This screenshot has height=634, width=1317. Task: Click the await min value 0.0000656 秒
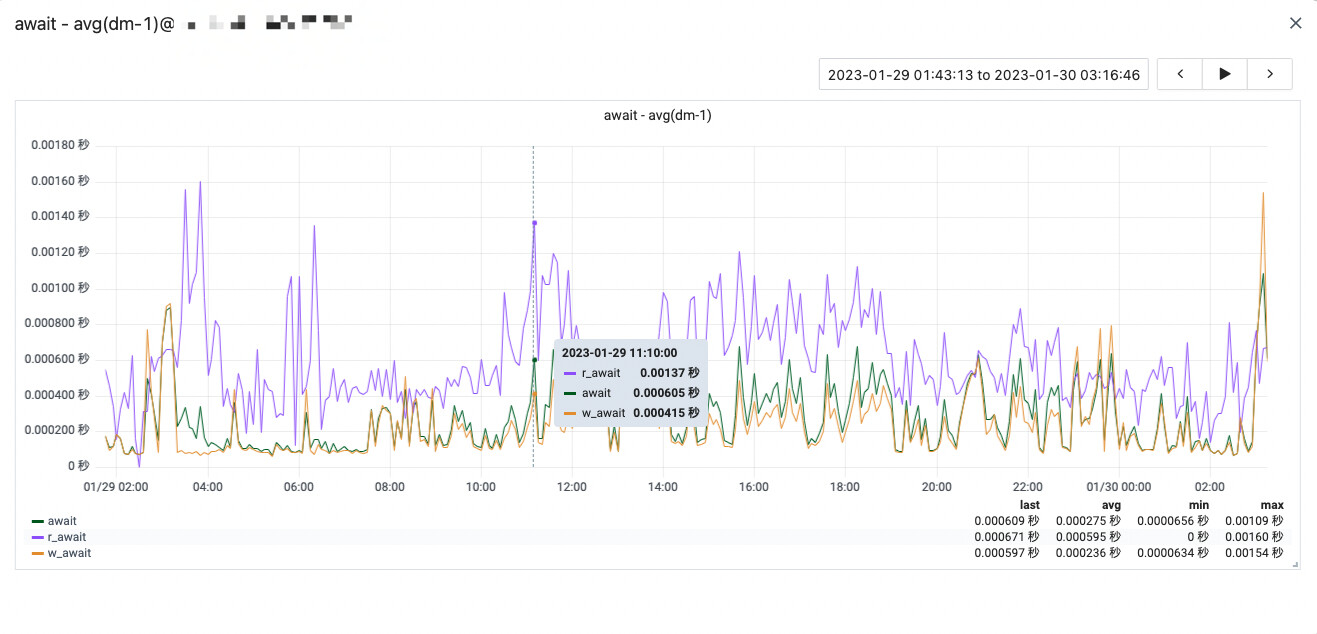tap(1173, 521)
